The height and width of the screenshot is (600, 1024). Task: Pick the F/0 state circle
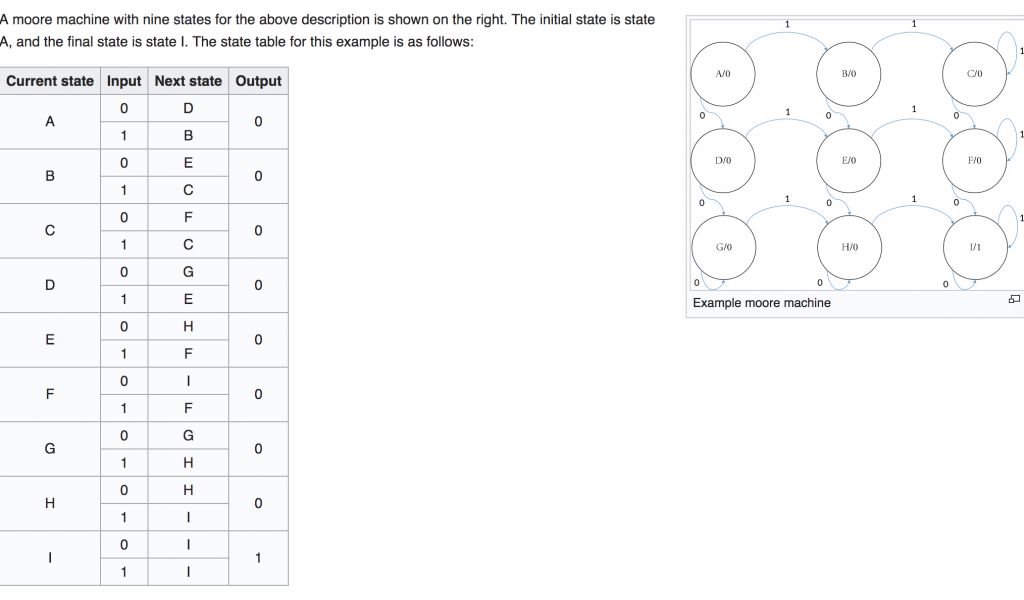pos(975,160)
